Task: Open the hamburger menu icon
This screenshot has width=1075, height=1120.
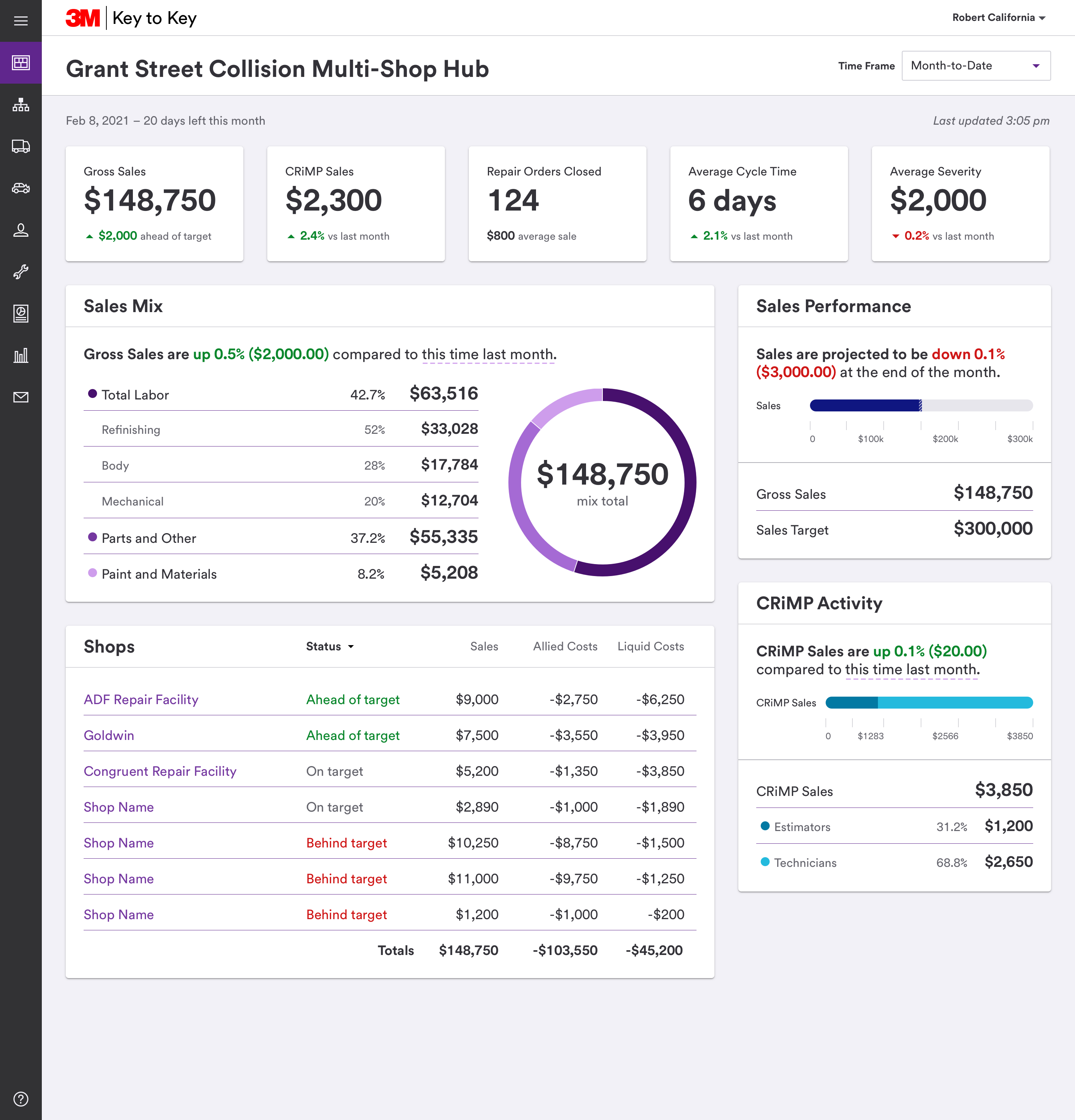Action: 21,21
